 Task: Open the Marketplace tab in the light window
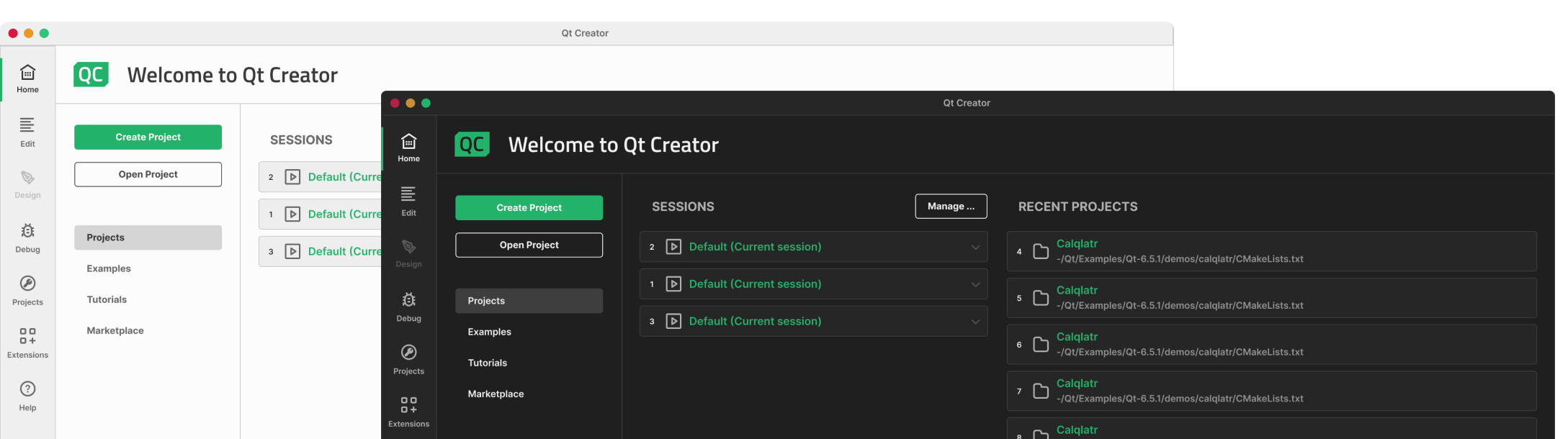115,330
